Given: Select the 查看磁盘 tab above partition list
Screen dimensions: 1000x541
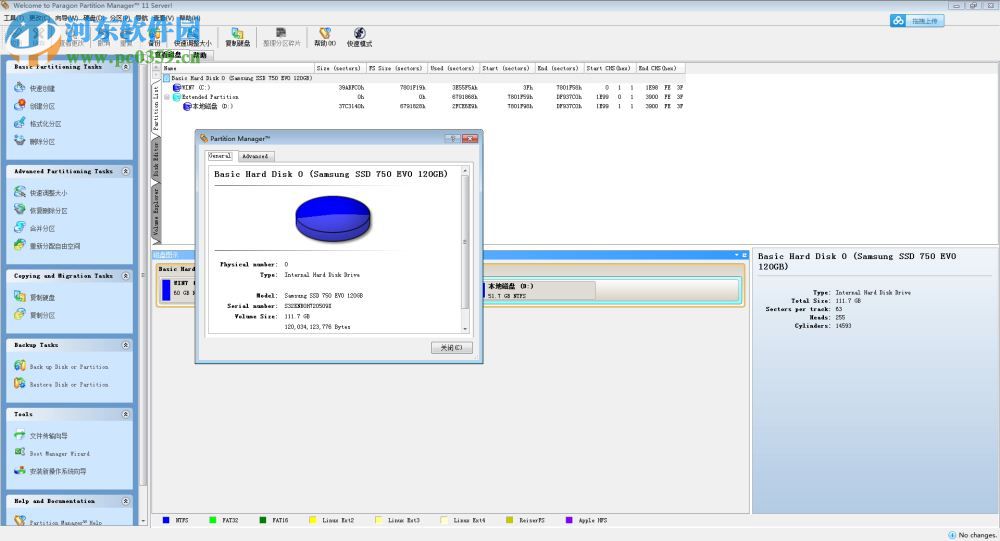Looking at the screenshot, I should (x=169, y=55).
